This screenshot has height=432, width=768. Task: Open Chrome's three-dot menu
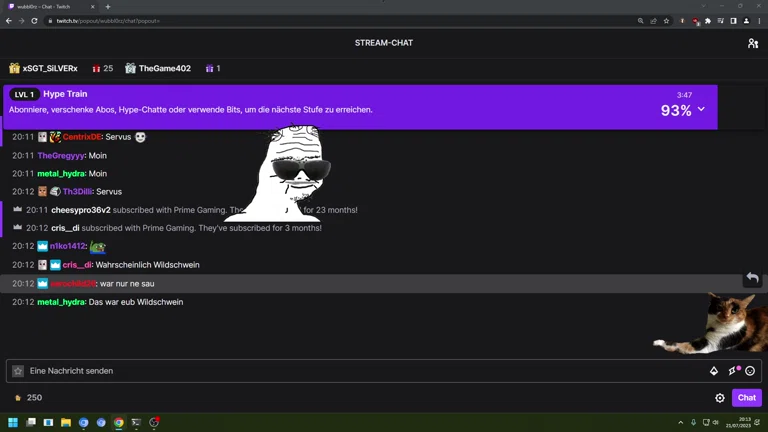pyautogui.click(x=758, y=21)
